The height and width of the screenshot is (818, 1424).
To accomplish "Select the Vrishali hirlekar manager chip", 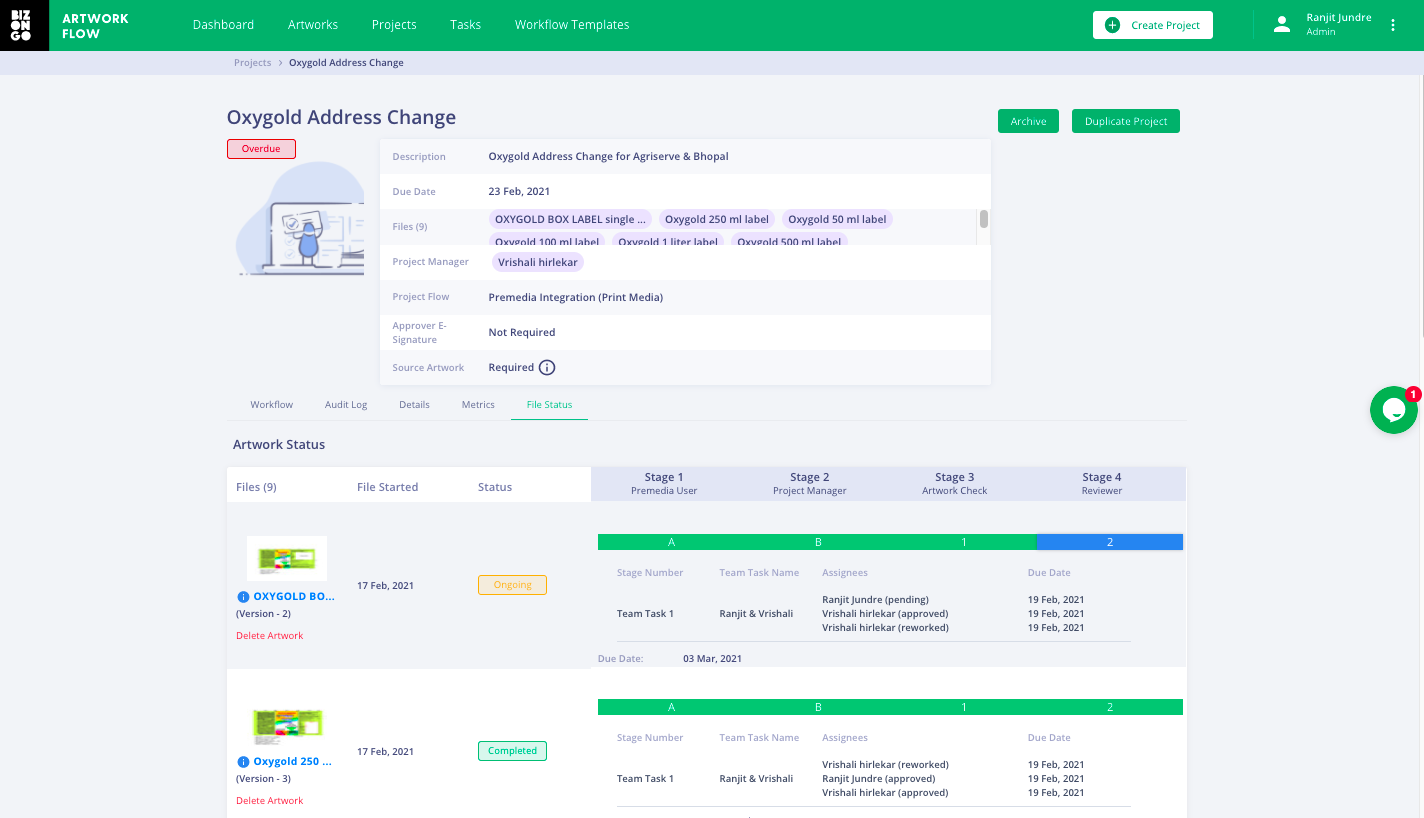I will [538, 262].
